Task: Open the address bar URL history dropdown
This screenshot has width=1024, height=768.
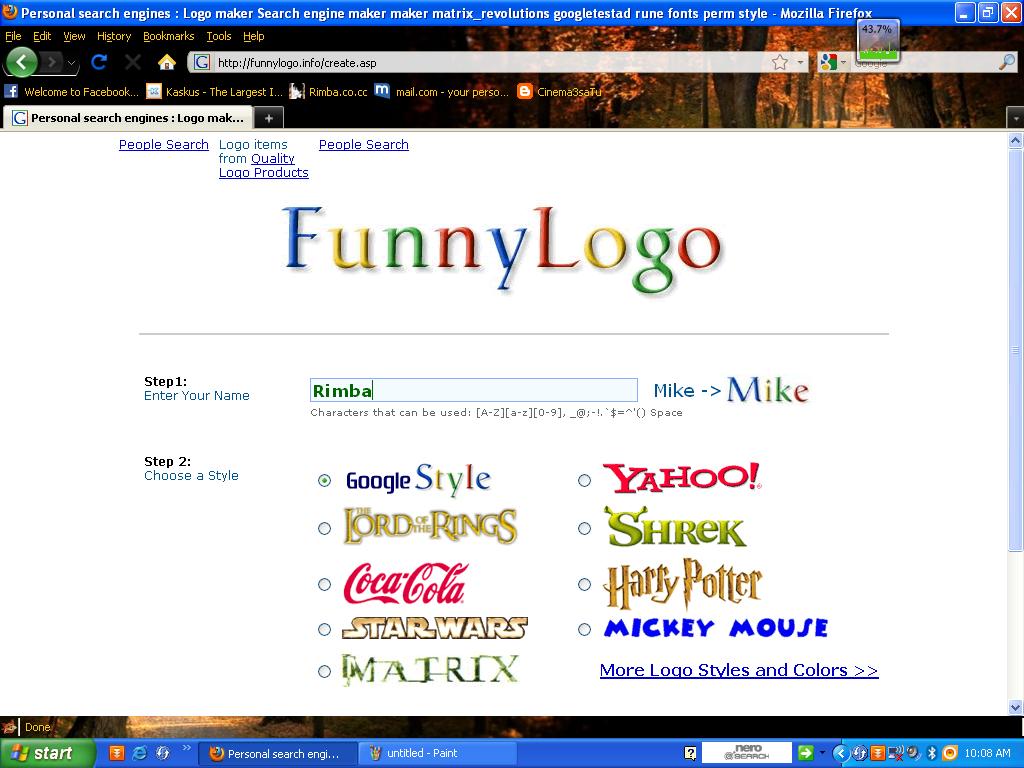Action: [x=801, y=63]
